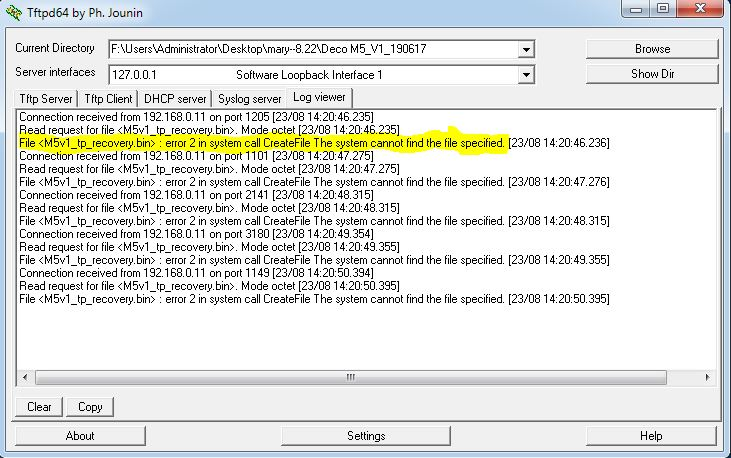Click the horizontal scrollbar thumb
This screenshot has height=458, width=731.
click(x=351, y=377)
